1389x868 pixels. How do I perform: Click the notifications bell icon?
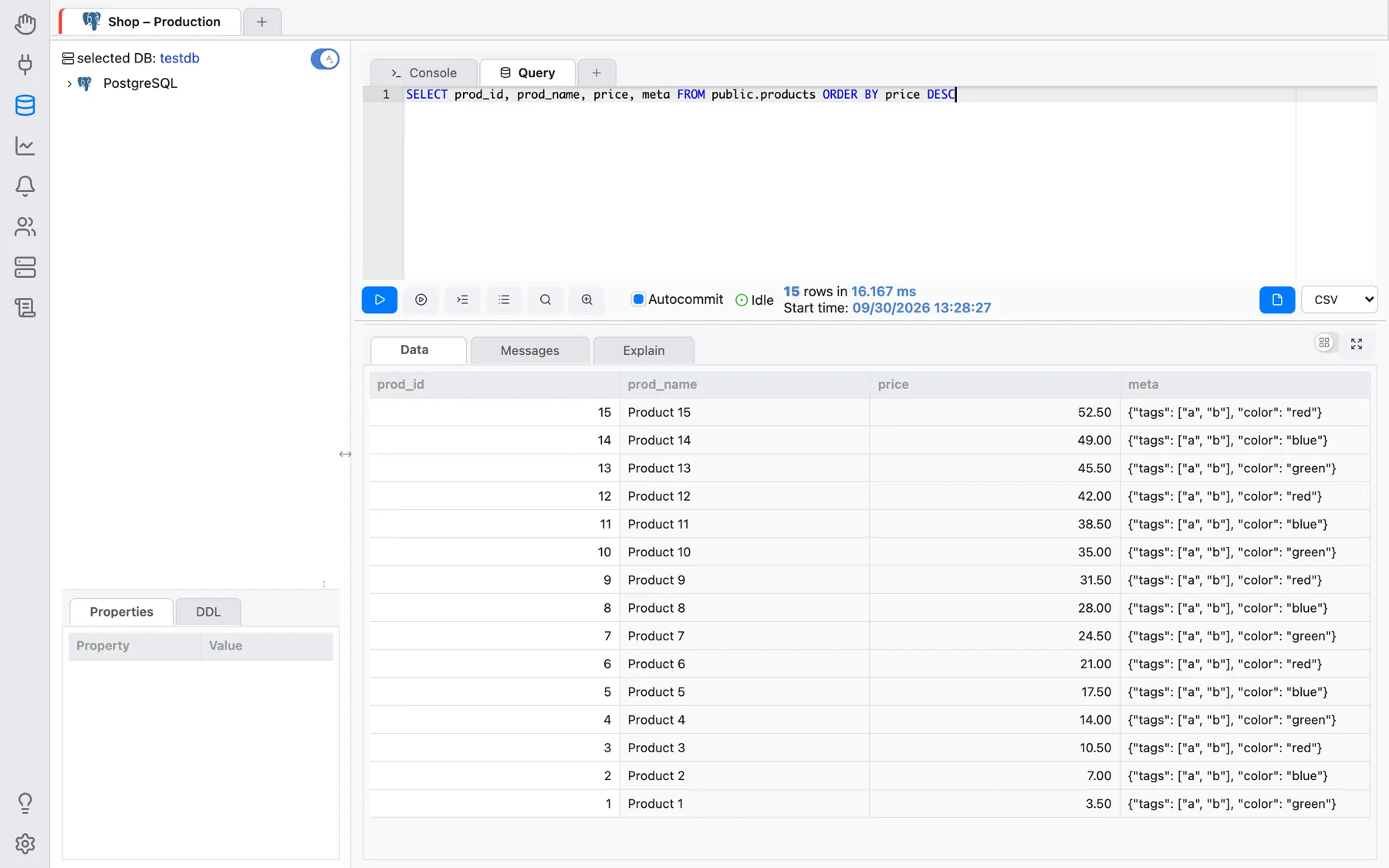coord(25,186)
